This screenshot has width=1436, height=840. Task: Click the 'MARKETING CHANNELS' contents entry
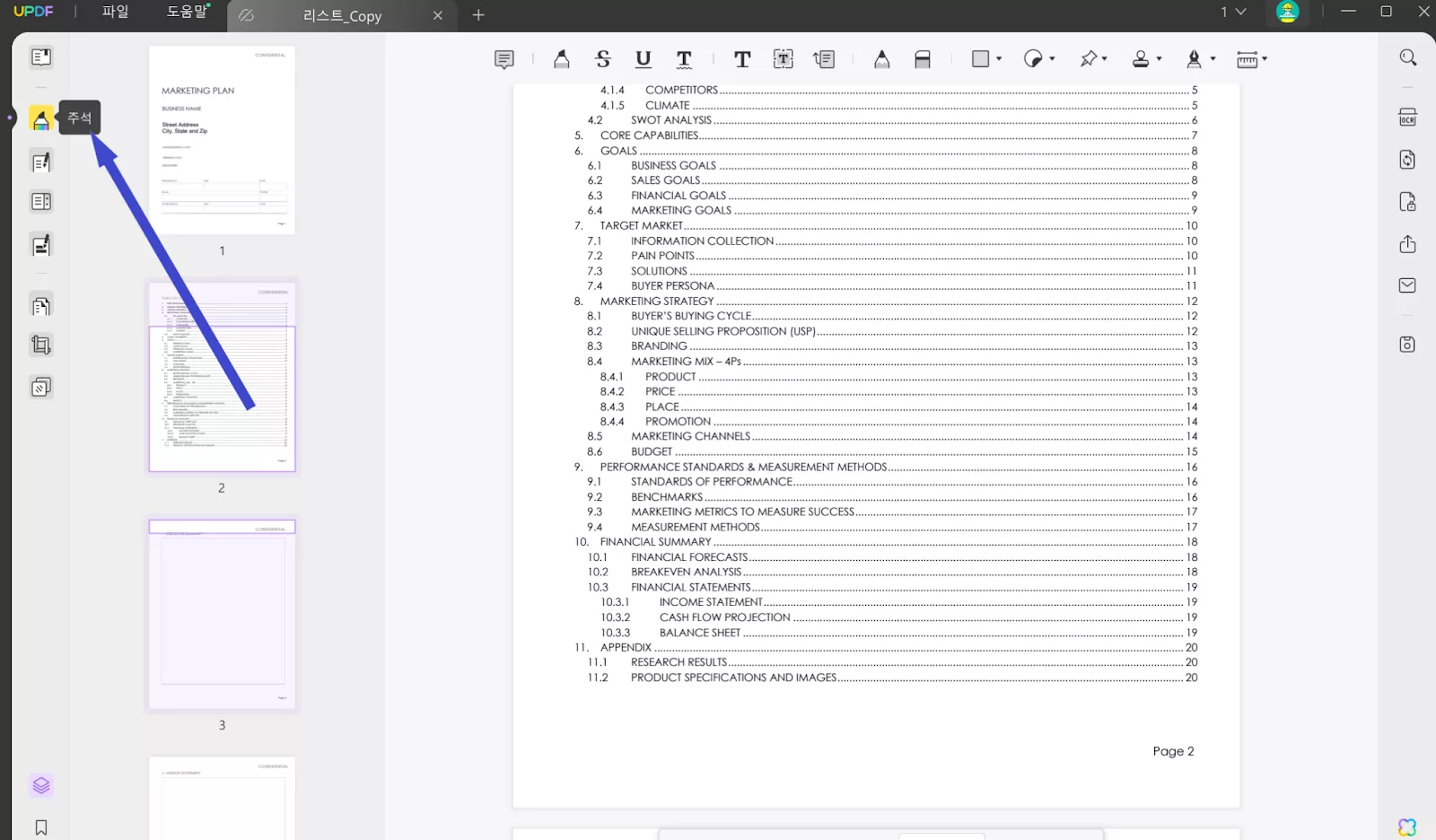(x=690, y=436)
